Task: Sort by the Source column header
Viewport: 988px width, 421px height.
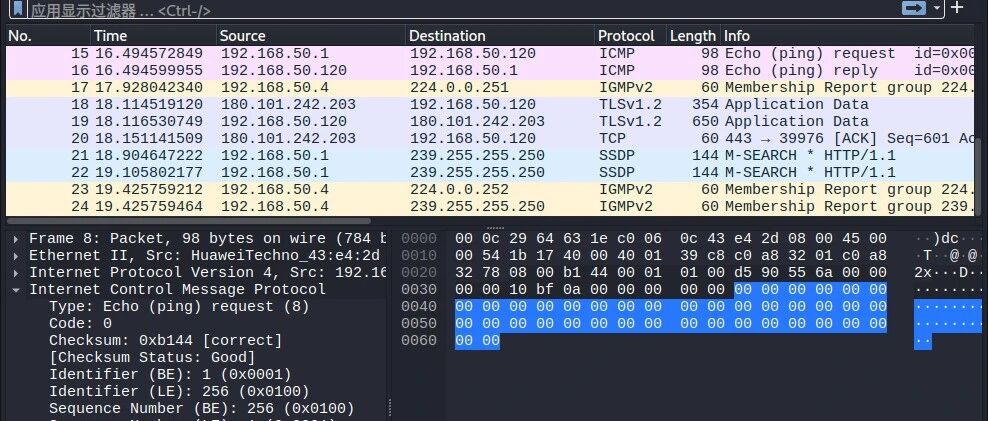Action: pos(311,36)
